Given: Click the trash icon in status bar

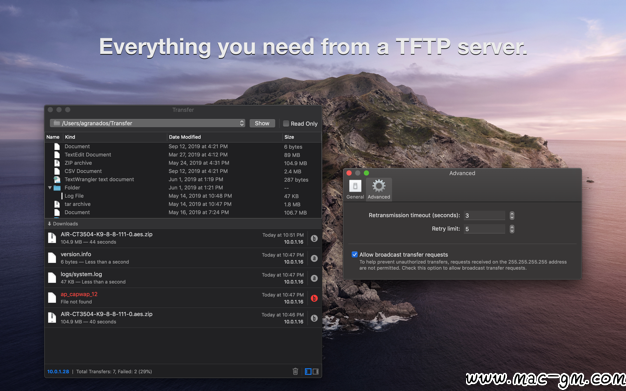Looking at the screenshot, I should pyautogui.click(x=295, y=371).
